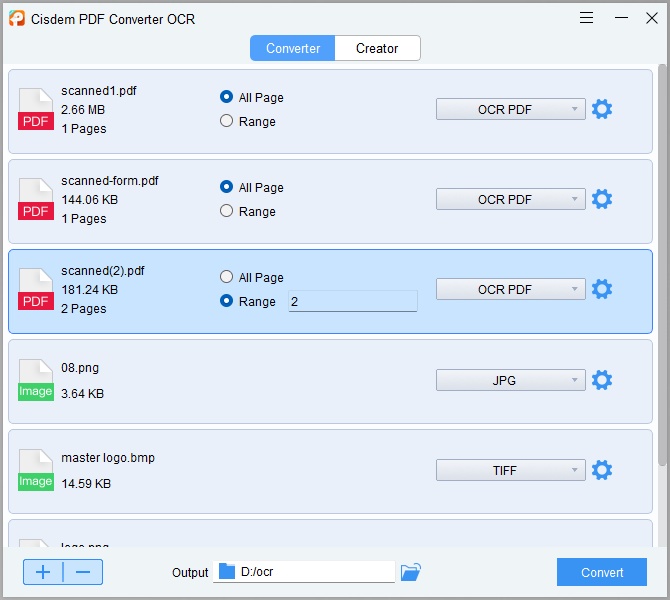Click the Cisdem app logo icon
Image resolution: width=670 pixels, height=600 pixels.
click(x=17, y=18)
